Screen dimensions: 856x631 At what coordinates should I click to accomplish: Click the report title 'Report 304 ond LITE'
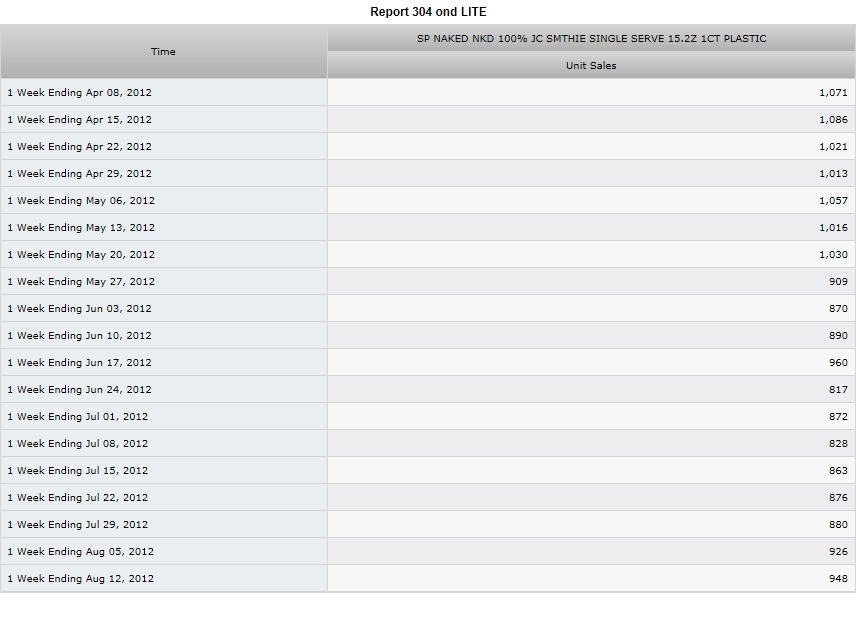pos(428,11)
